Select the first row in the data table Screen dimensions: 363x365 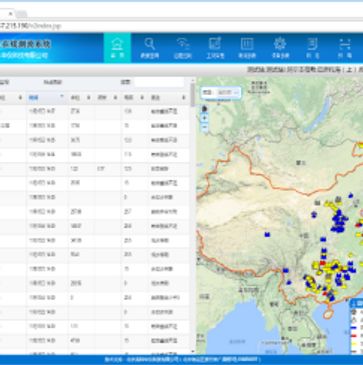click(95, 111)
